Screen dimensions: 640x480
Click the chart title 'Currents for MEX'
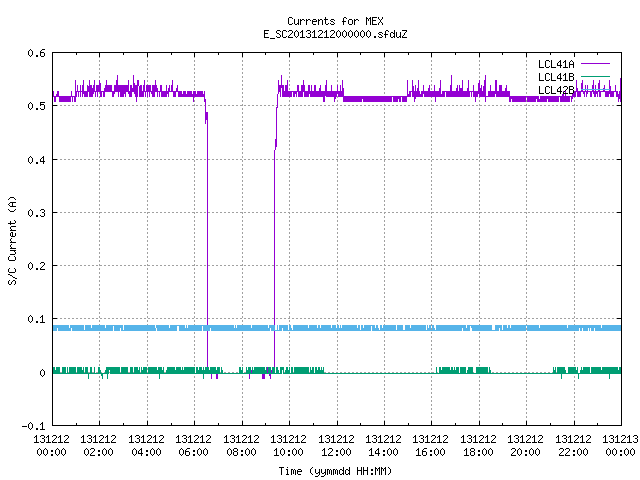pyautogui.click(x=335, y=21)
